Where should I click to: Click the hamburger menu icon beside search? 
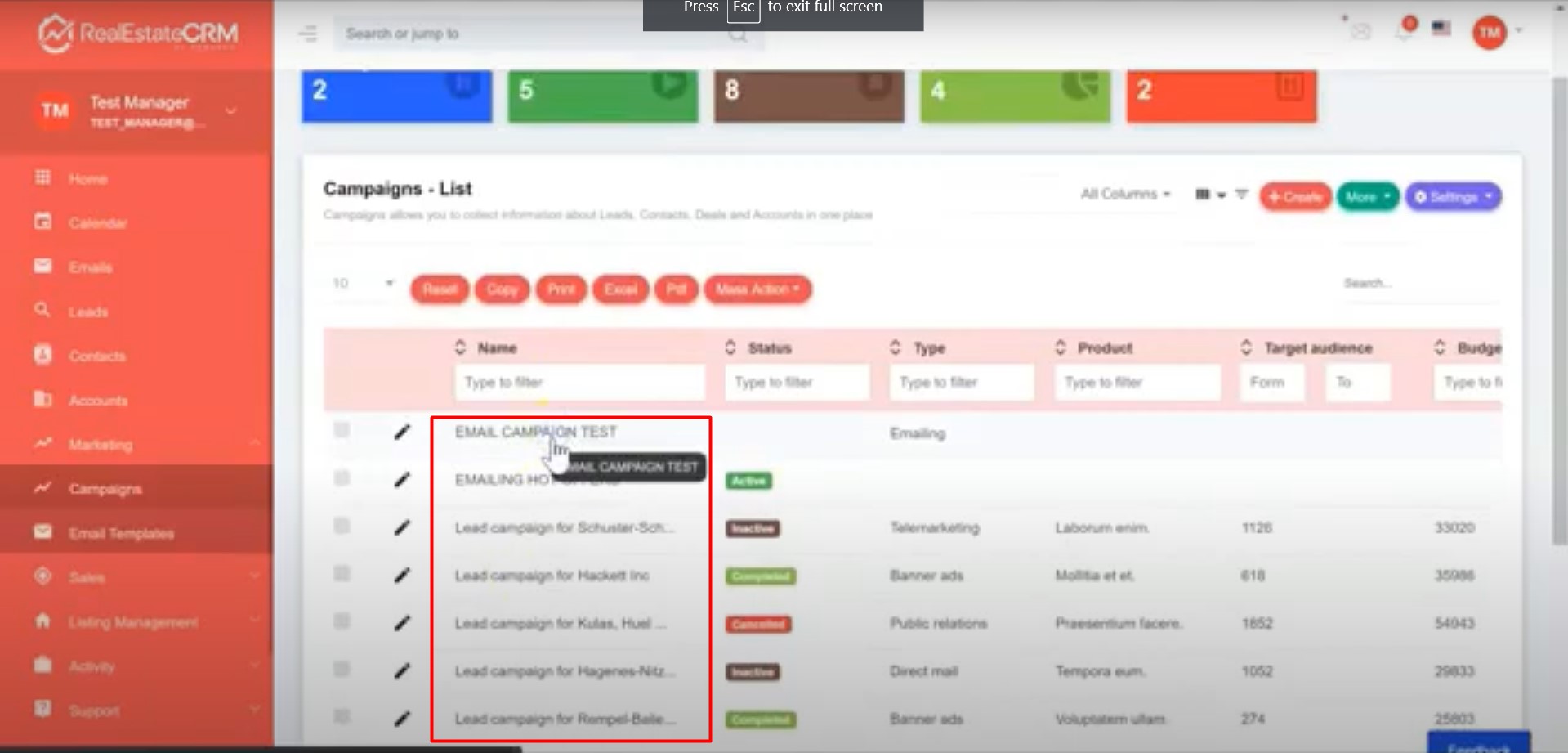[308, 34]
